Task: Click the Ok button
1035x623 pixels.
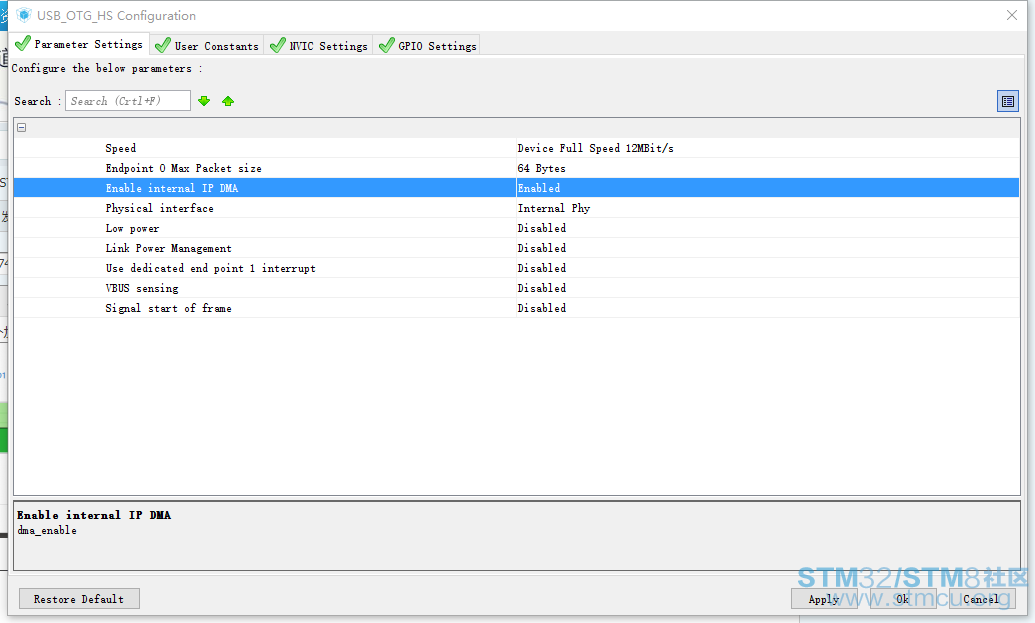Action: tap(903, 599)
